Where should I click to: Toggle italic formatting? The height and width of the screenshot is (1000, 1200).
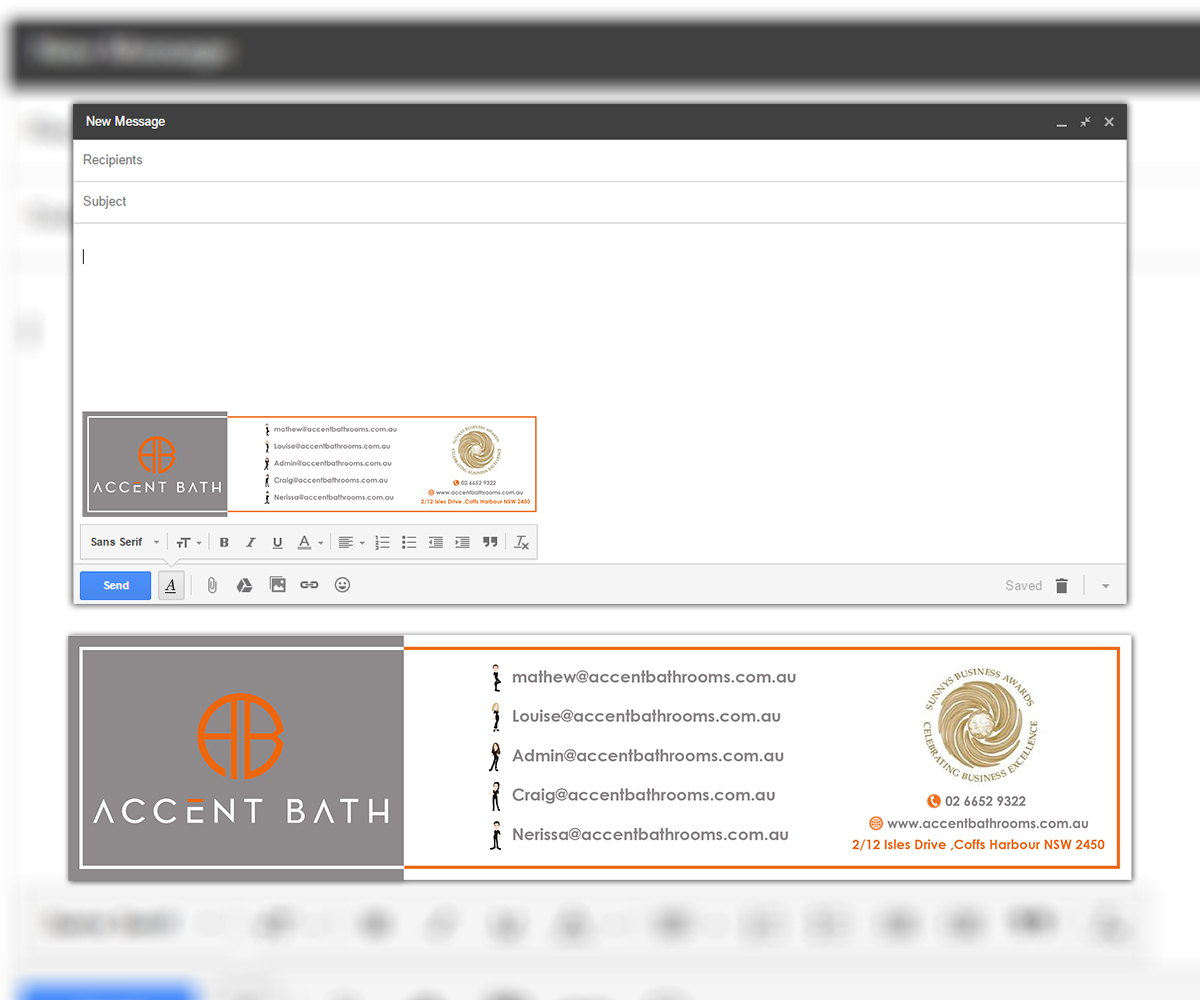[251, 542]
